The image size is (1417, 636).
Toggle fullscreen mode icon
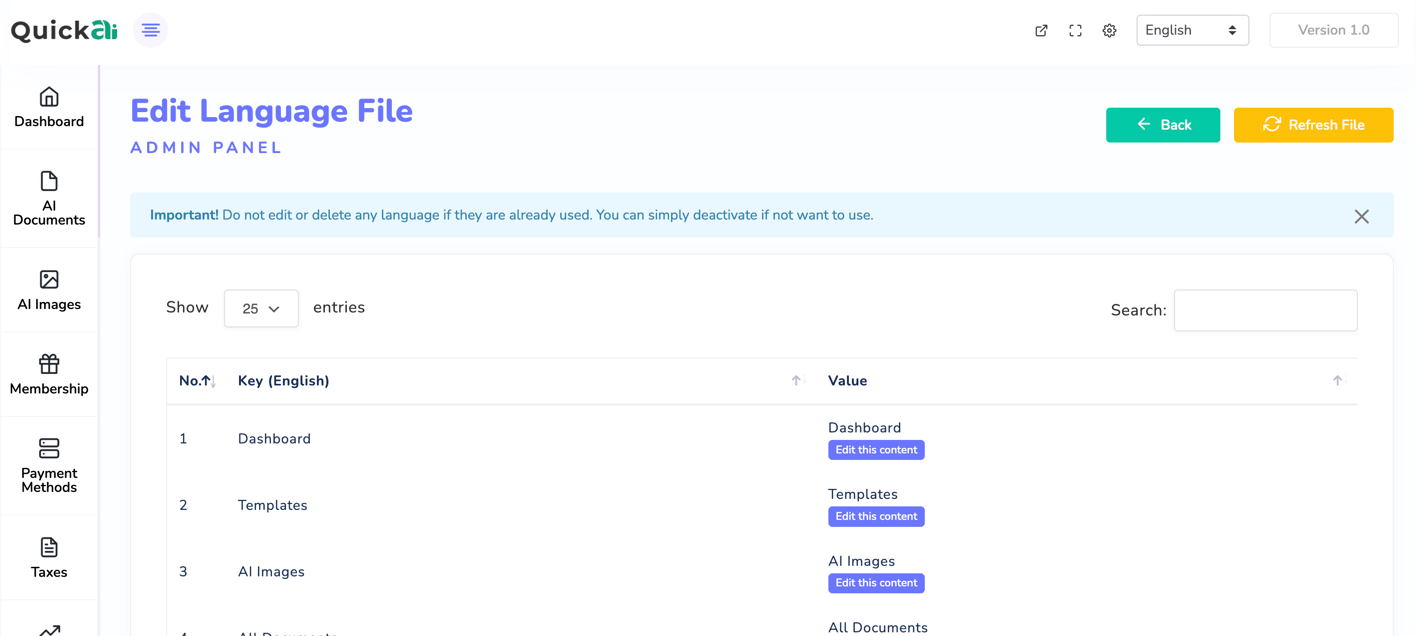1075,31
